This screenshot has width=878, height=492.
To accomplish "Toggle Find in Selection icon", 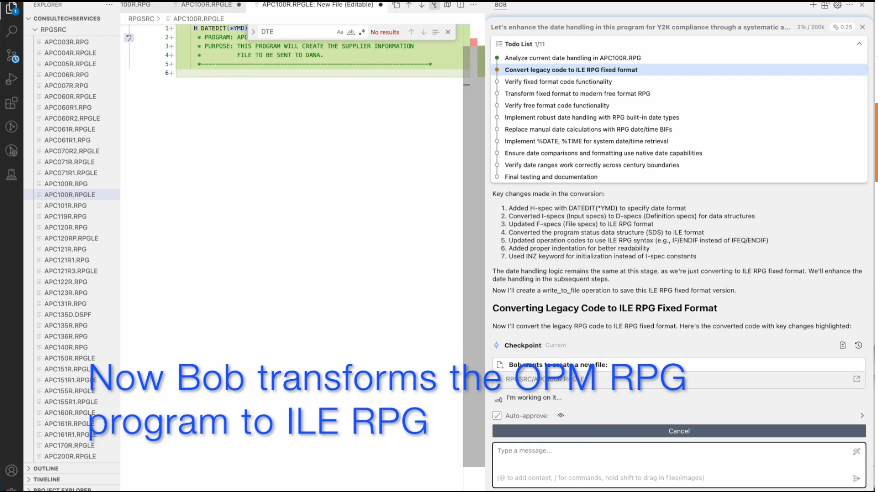I will click(436, 32).
